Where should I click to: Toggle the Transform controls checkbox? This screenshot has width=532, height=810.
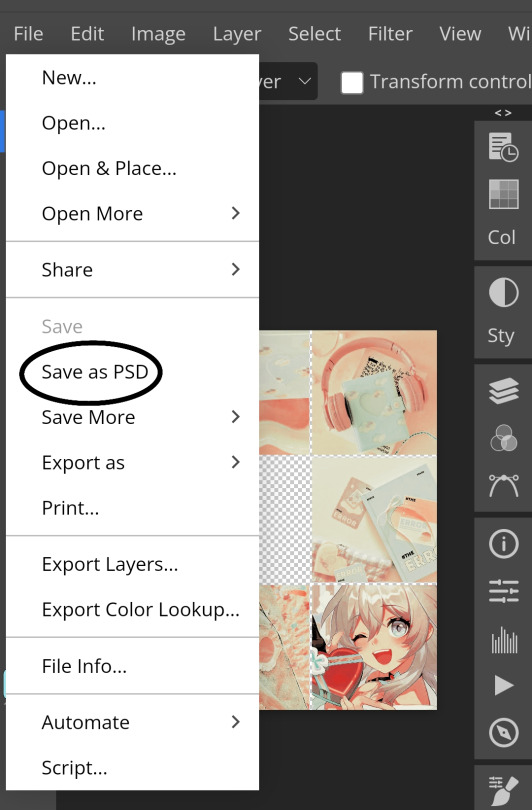[352, 83]
